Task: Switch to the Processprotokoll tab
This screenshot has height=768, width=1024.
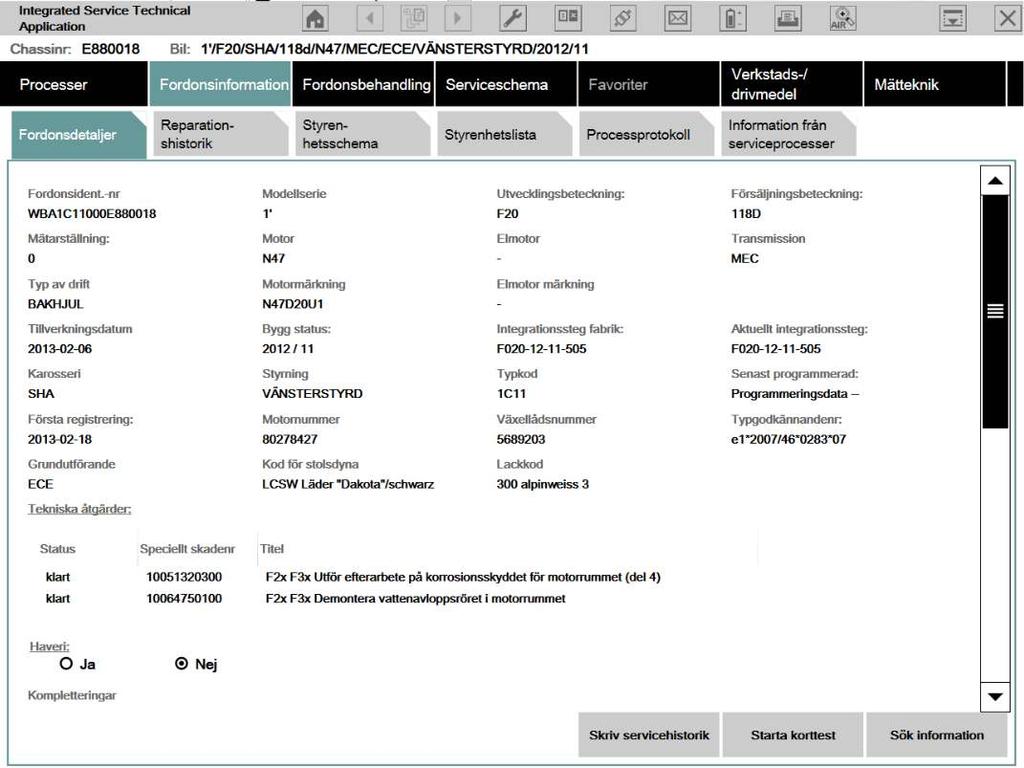Action: [x=647, y=135]
